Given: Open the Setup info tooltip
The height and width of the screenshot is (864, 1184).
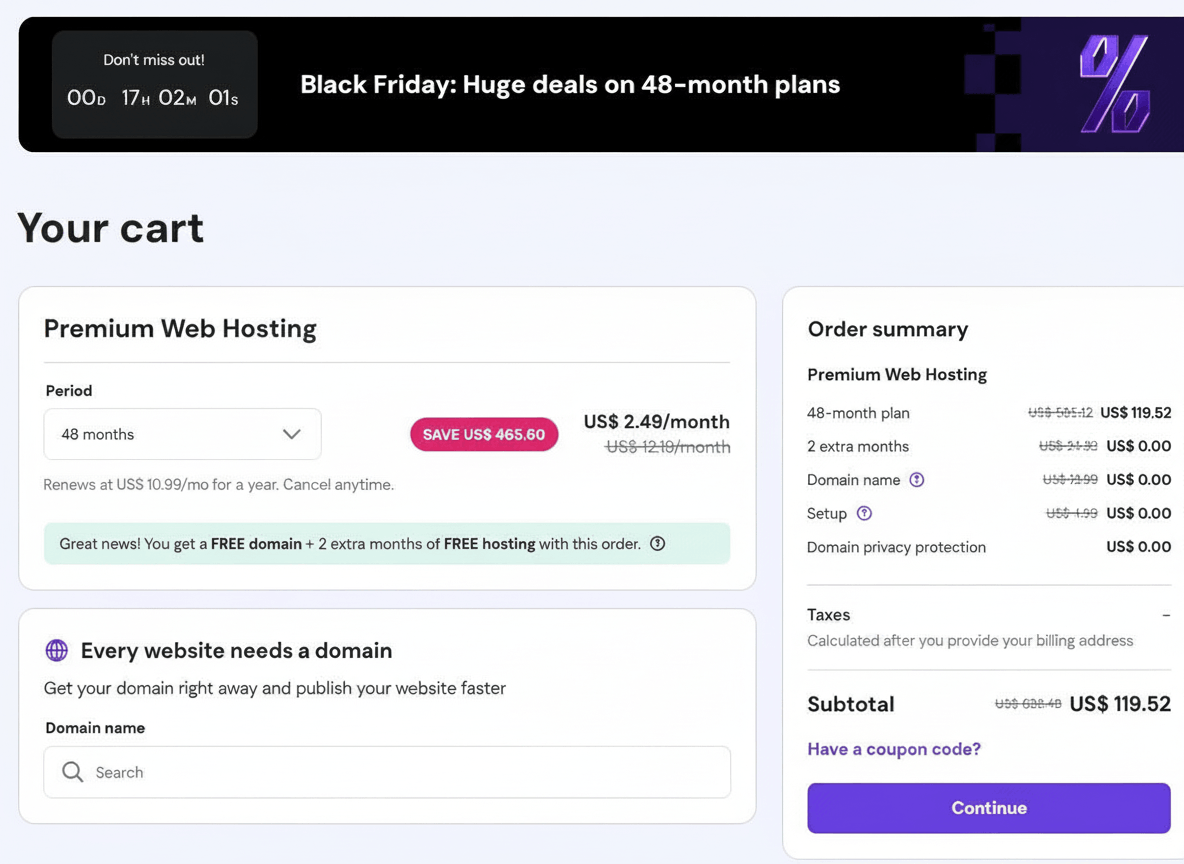Looking at the screenshot, I should (x=866, y=513).
